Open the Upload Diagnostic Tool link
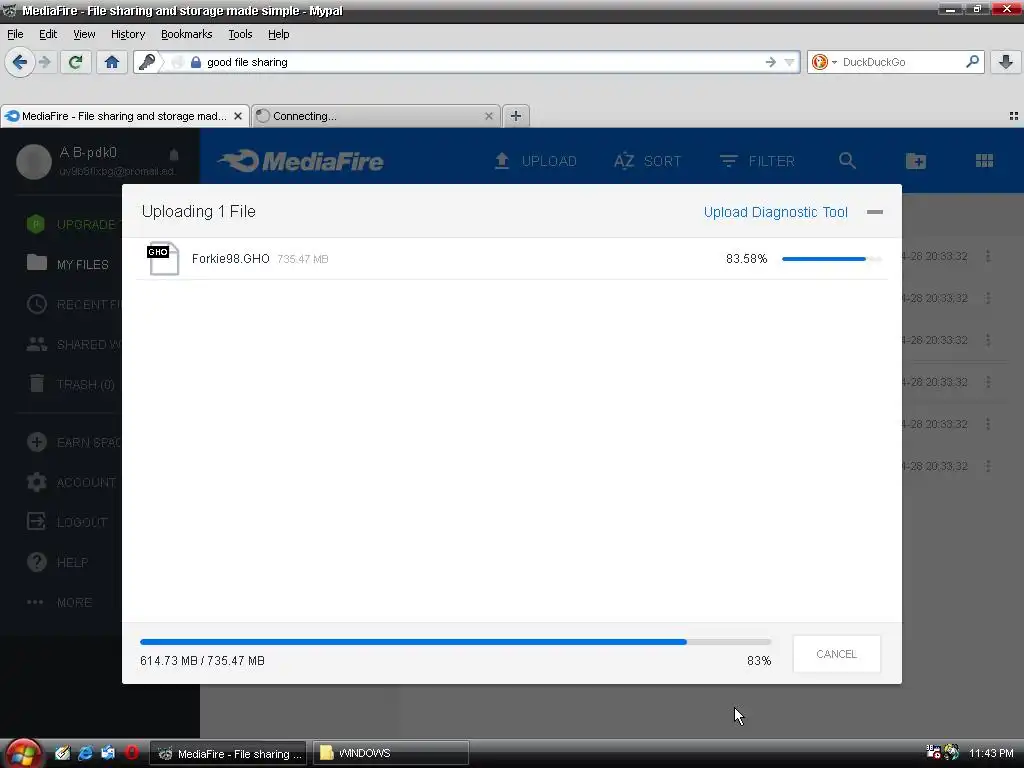Screen dimensions: 1024x768 (x=775, y=212)
